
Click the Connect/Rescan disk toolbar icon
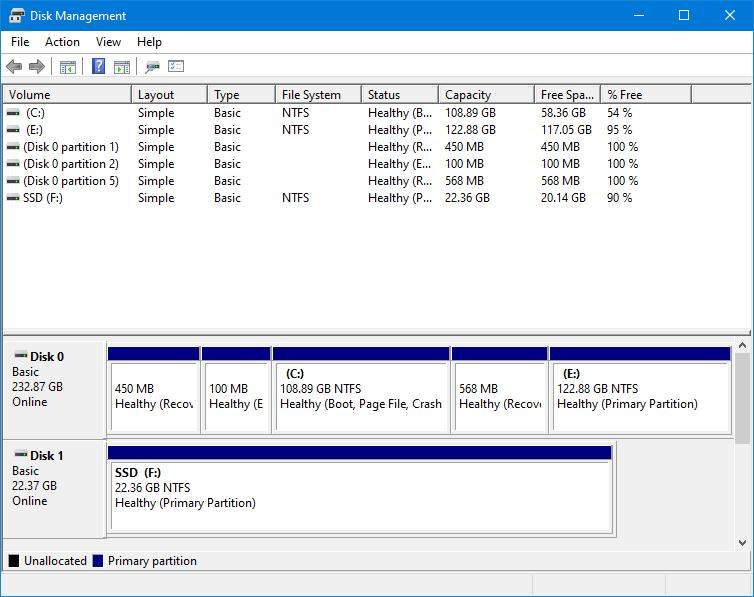pyautogui.click(x=152, y=67)
